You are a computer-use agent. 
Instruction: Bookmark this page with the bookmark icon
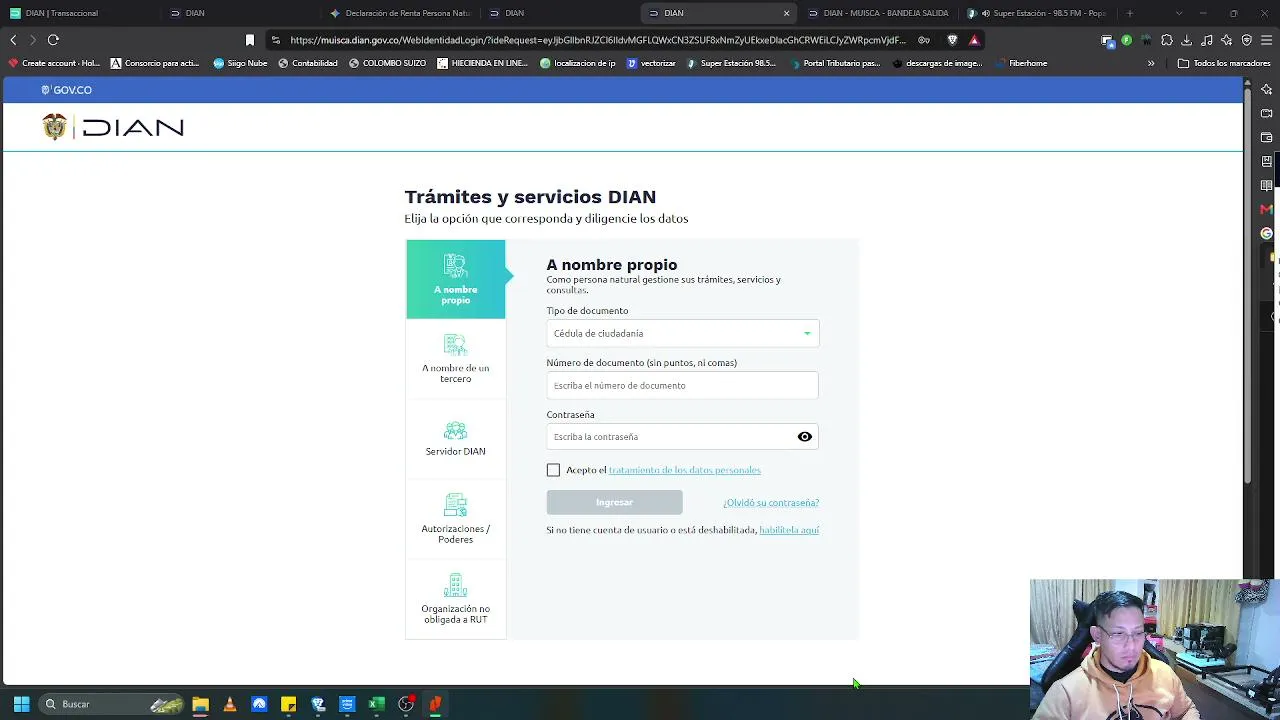250,40
